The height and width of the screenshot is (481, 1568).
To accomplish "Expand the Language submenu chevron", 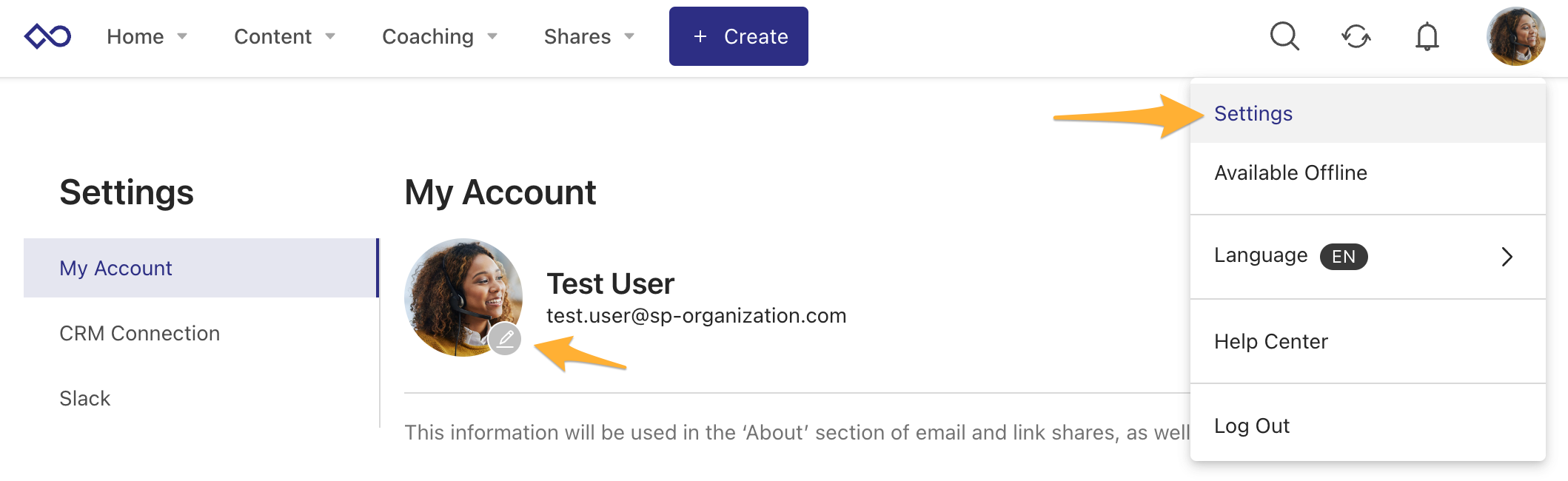I will [x=1507, y=257].
